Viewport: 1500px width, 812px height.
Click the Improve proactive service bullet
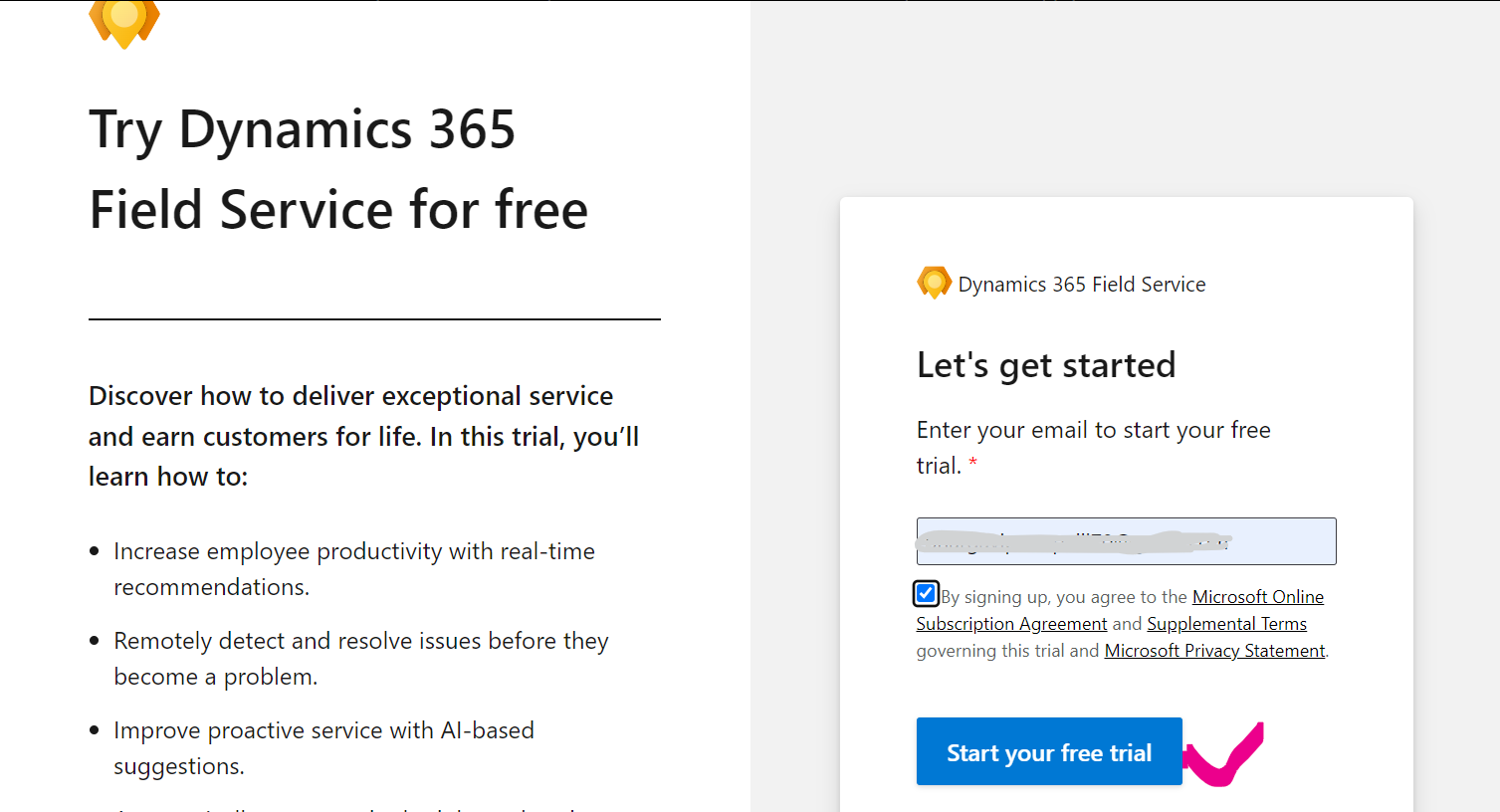tap(323, 748)
